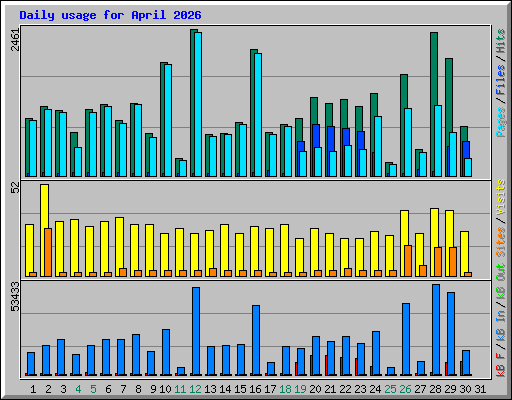
Task: Click the day 10 cyan pages bar
Action: (x=168, y=120)
